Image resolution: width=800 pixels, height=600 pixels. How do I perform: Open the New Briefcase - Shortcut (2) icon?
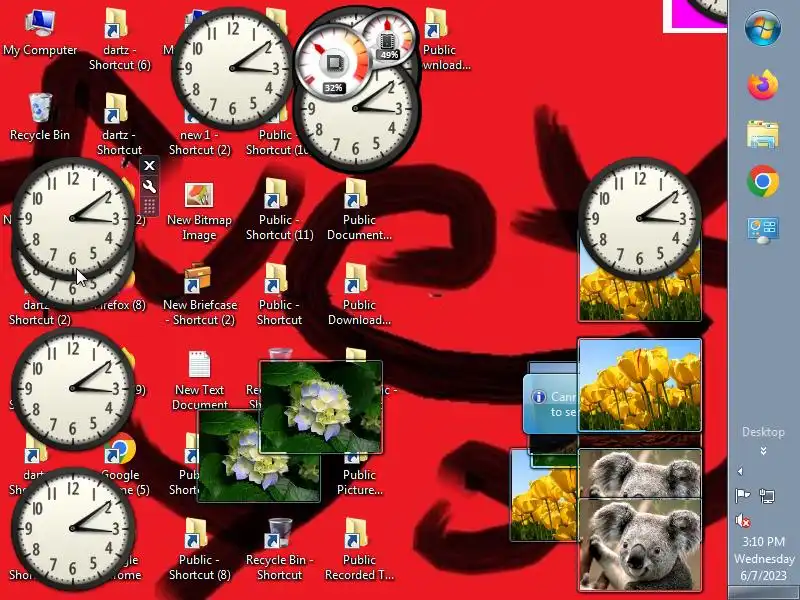[199, 294]
